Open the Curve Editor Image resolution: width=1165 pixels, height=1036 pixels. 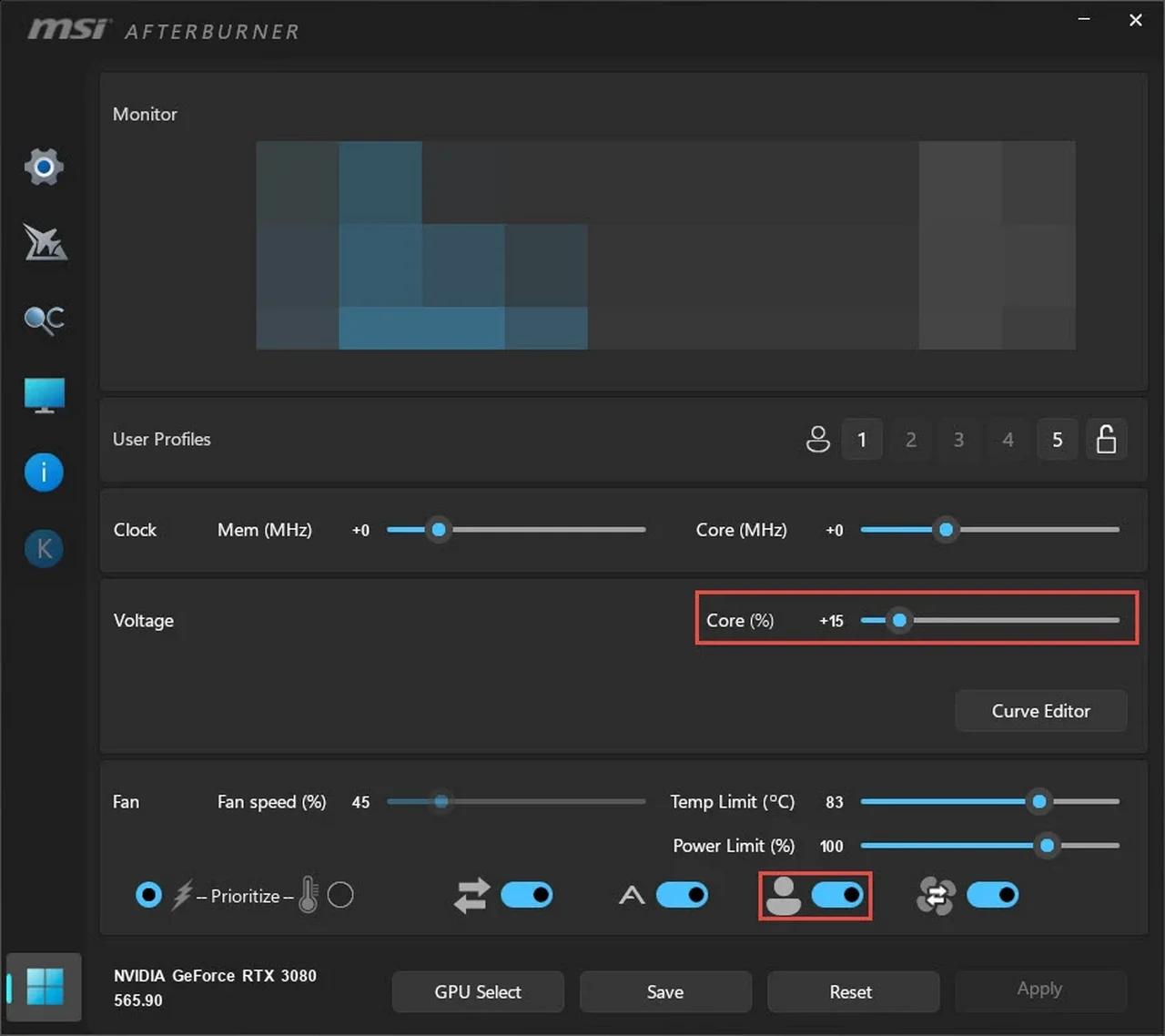[1040, 711]
